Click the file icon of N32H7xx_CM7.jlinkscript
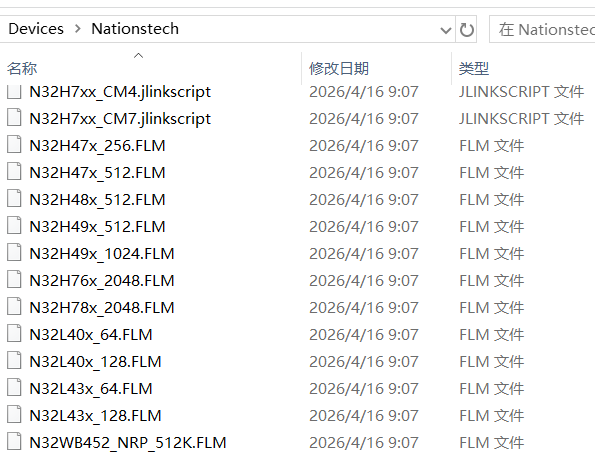 (14, 118)
